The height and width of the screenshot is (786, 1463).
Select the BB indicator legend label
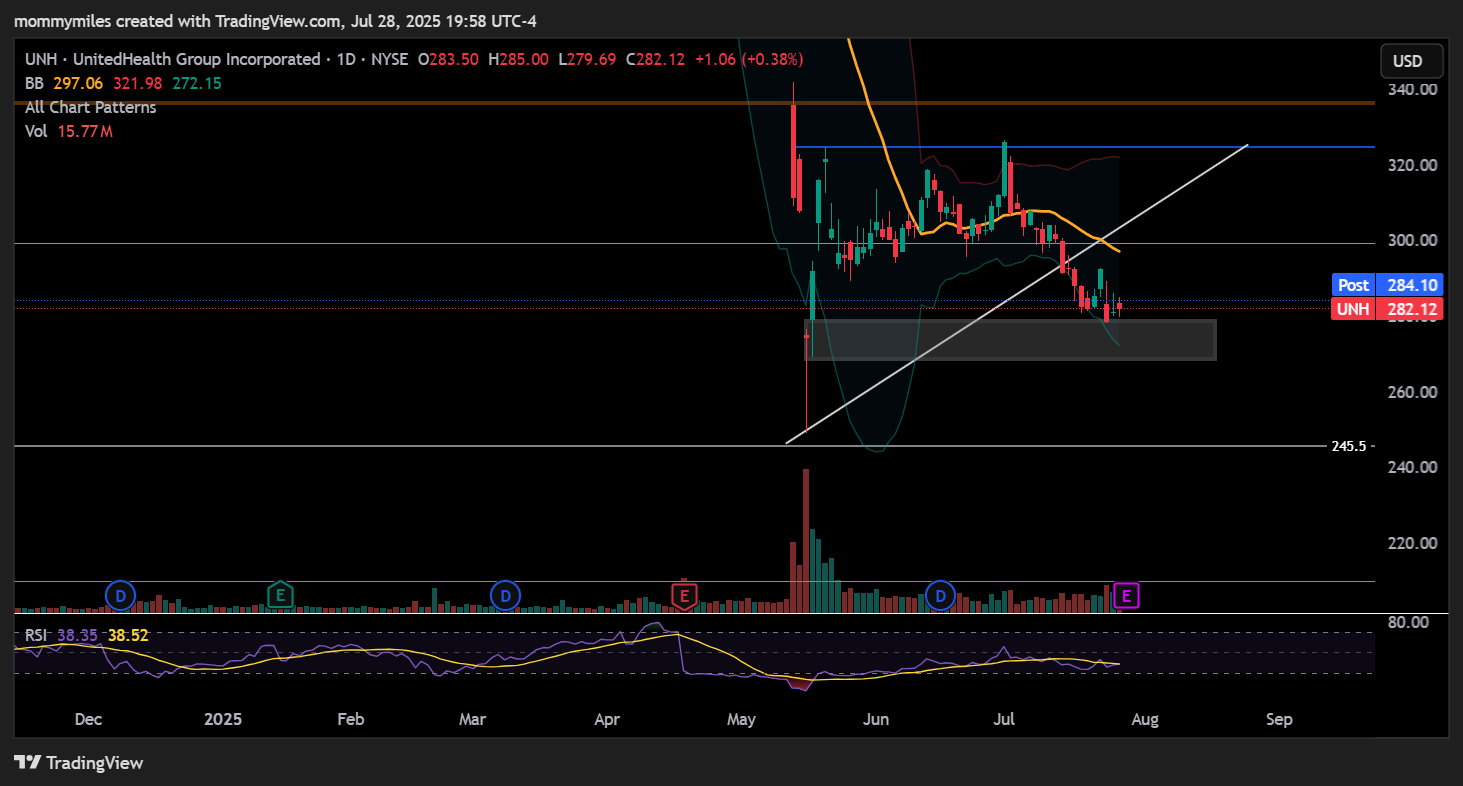click(x=35, y=83)
